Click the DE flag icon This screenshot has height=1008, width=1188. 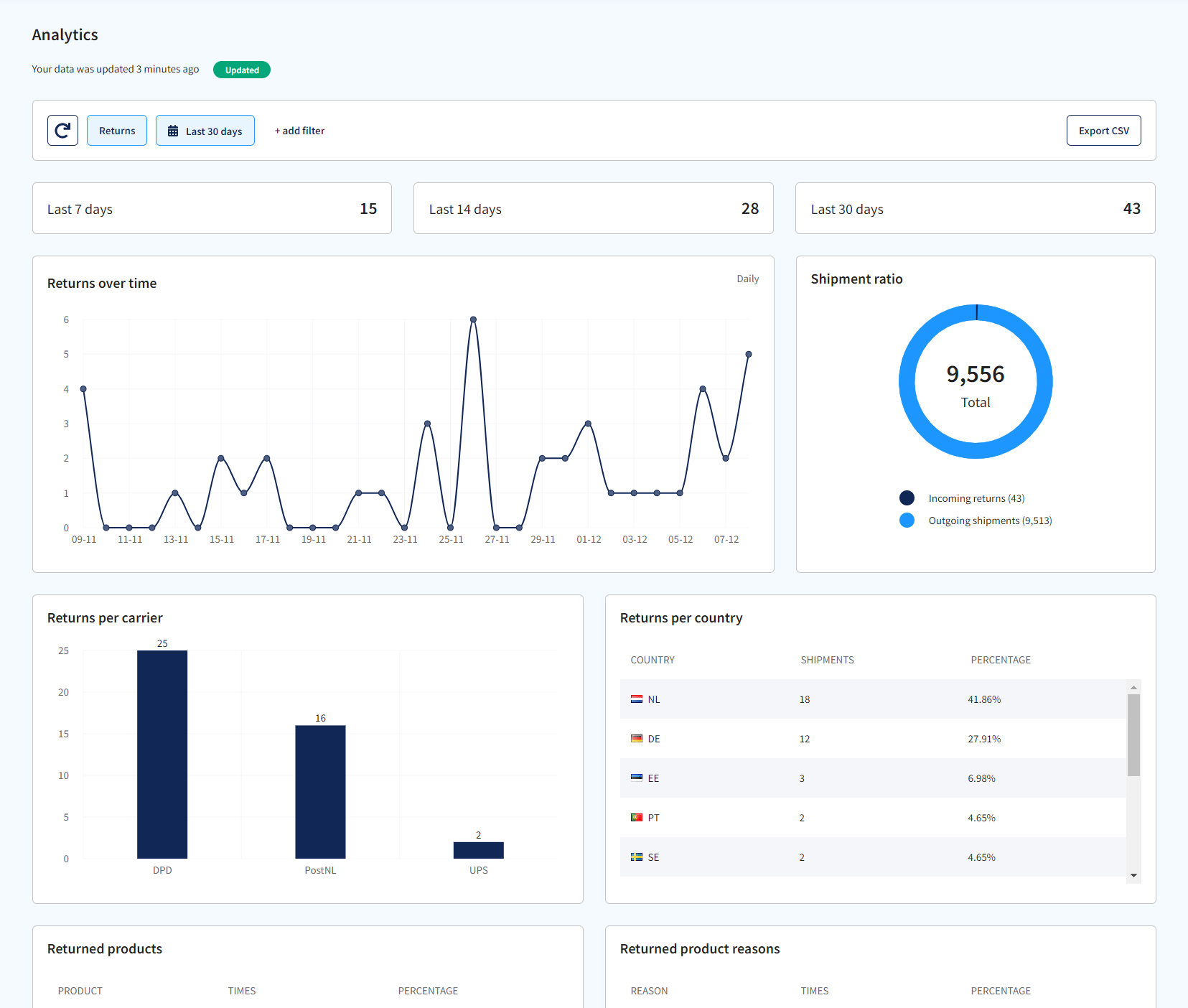[637, 738]
